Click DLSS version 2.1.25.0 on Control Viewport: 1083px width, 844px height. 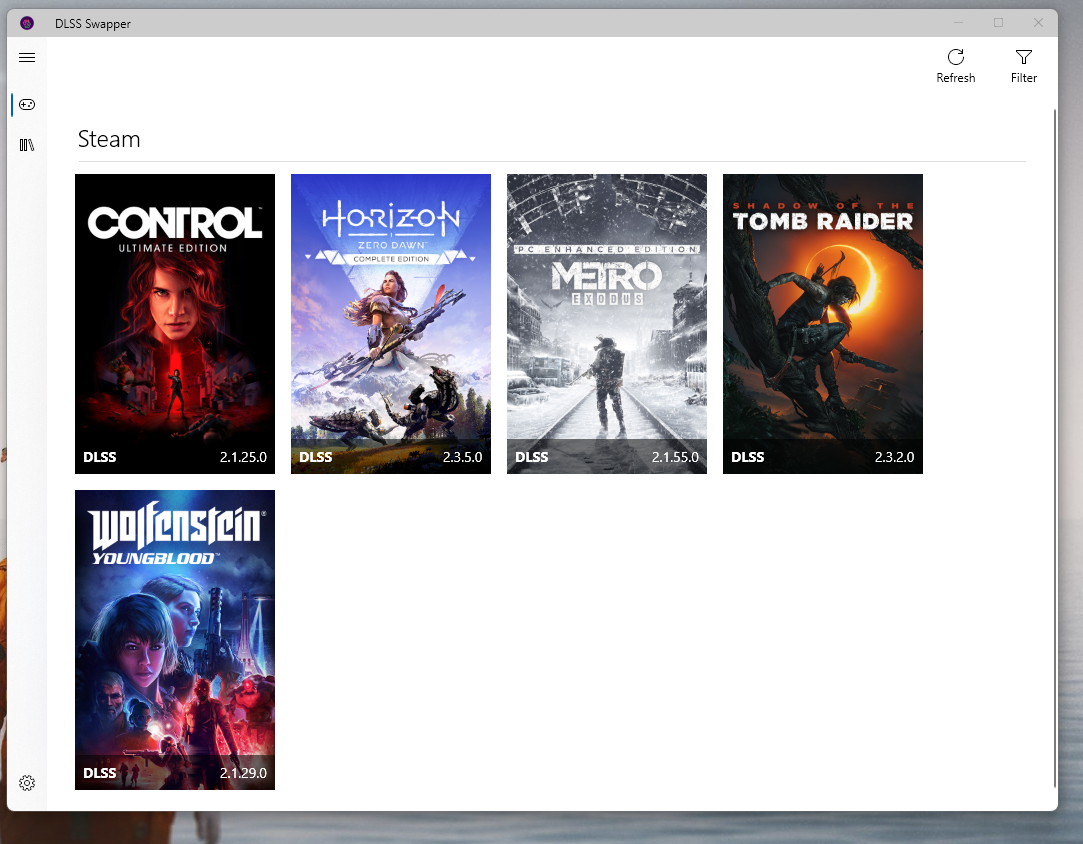coord(243,457)
